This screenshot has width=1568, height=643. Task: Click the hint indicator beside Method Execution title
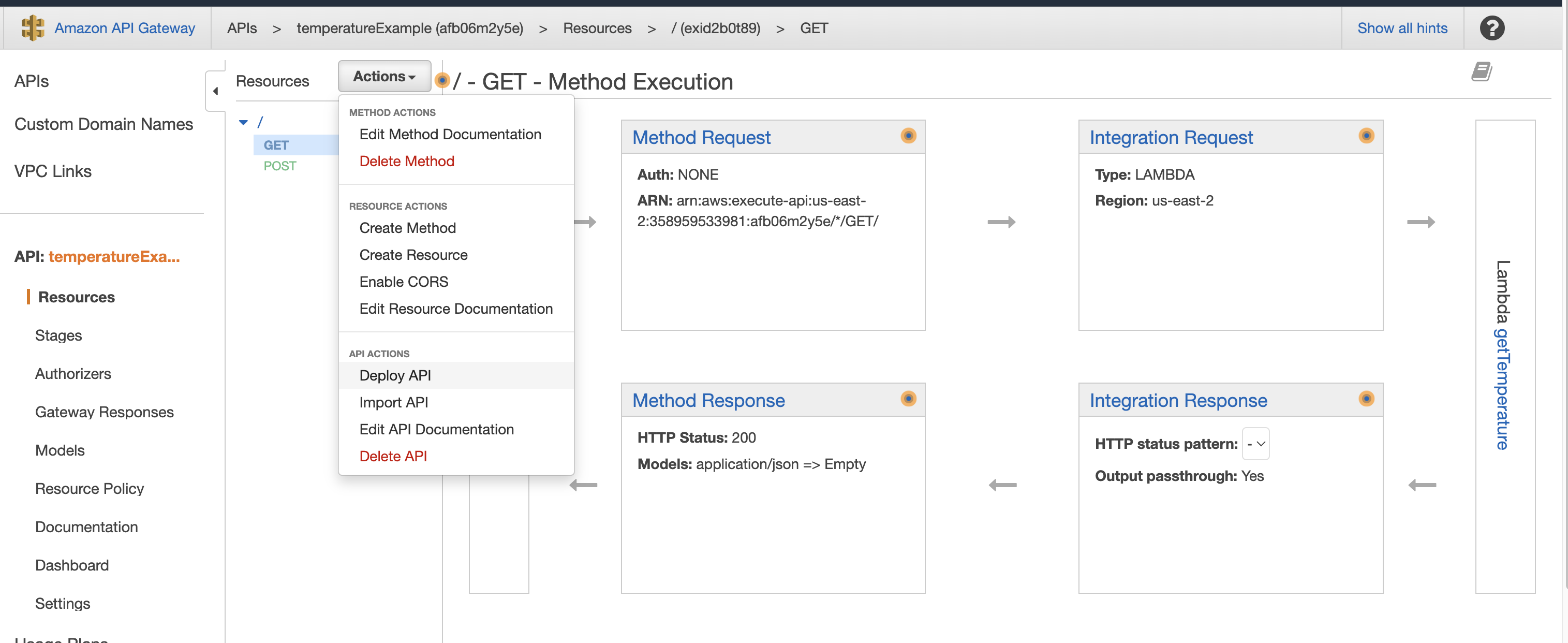(x=442, y=80)
